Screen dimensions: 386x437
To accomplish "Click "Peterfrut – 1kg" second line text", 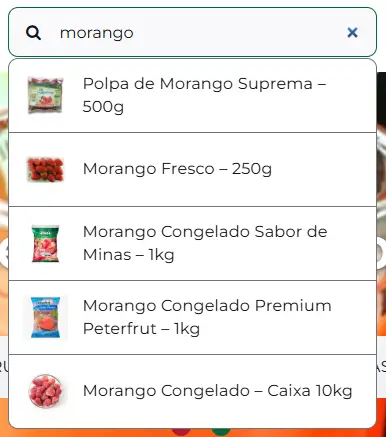I will click(x=141, y=329).
